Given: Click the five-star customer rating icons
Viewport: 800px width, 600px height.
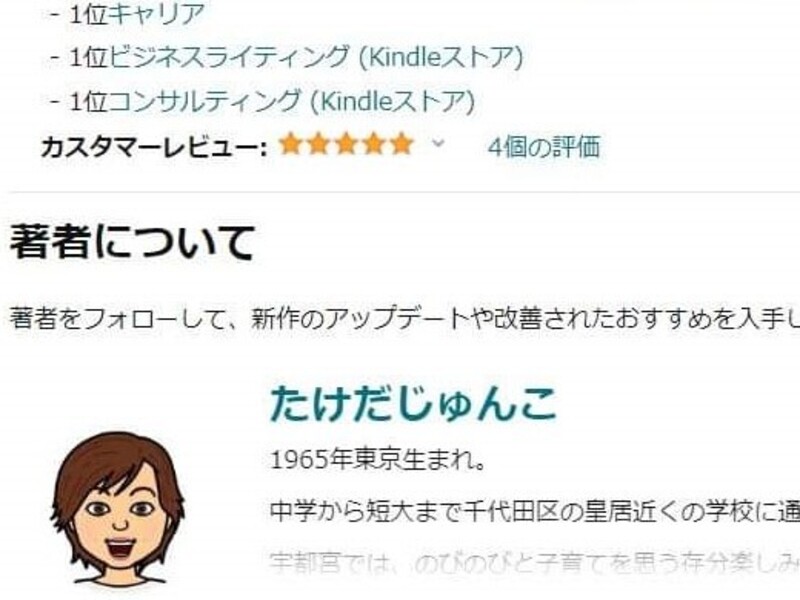Looking at the screenshot, I should [x=346, y=145].
